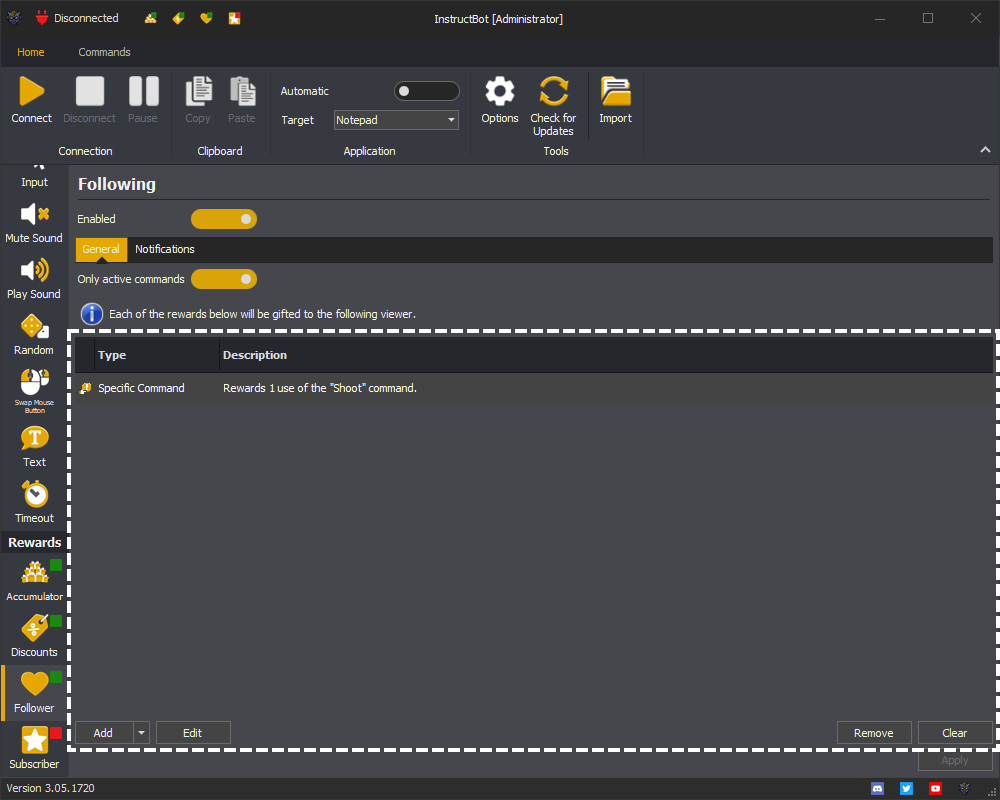This screenshot has width=1000, height=800.
Task: Collapse the ribbon with chevron
Action: [985, 150]
